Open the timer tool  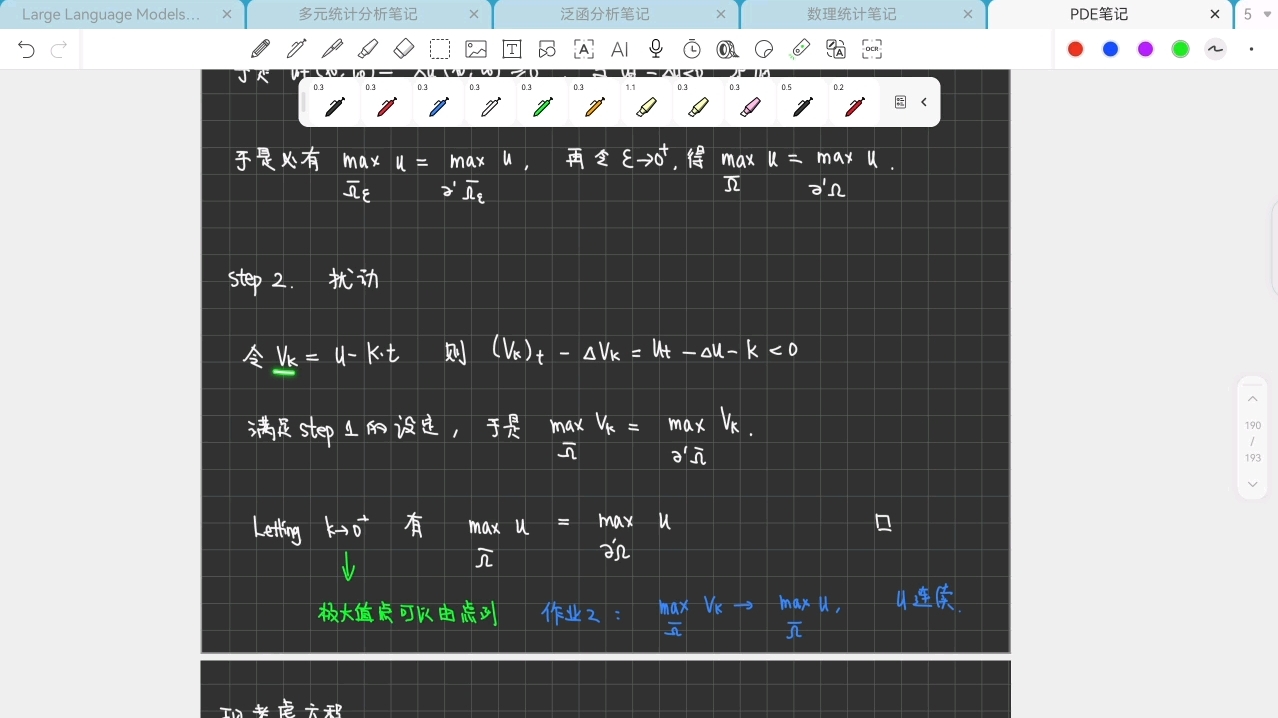(692, 49)
